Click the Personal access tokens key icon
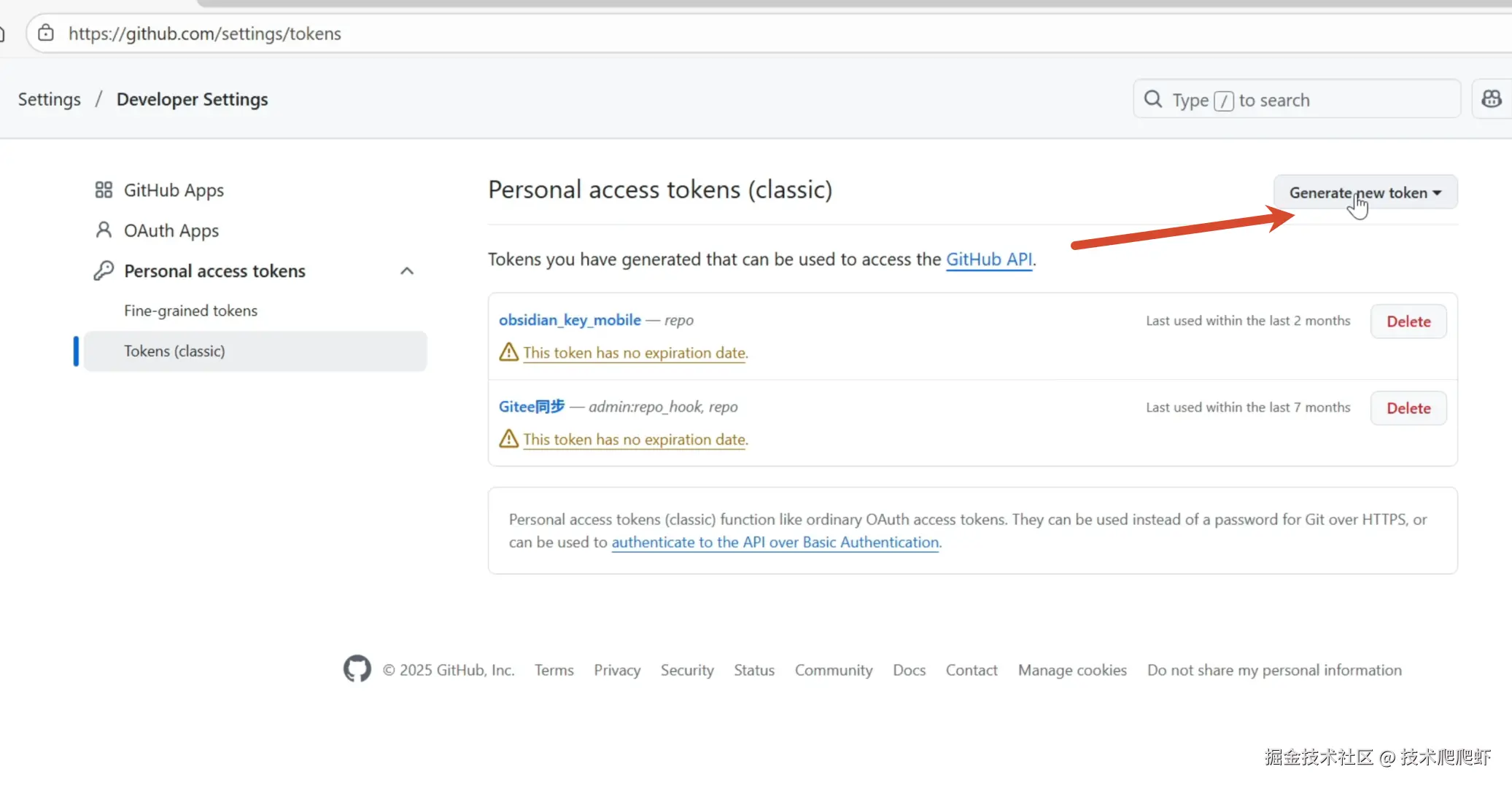The width and height of the screenshot is (1512, 788). (104, 270)
